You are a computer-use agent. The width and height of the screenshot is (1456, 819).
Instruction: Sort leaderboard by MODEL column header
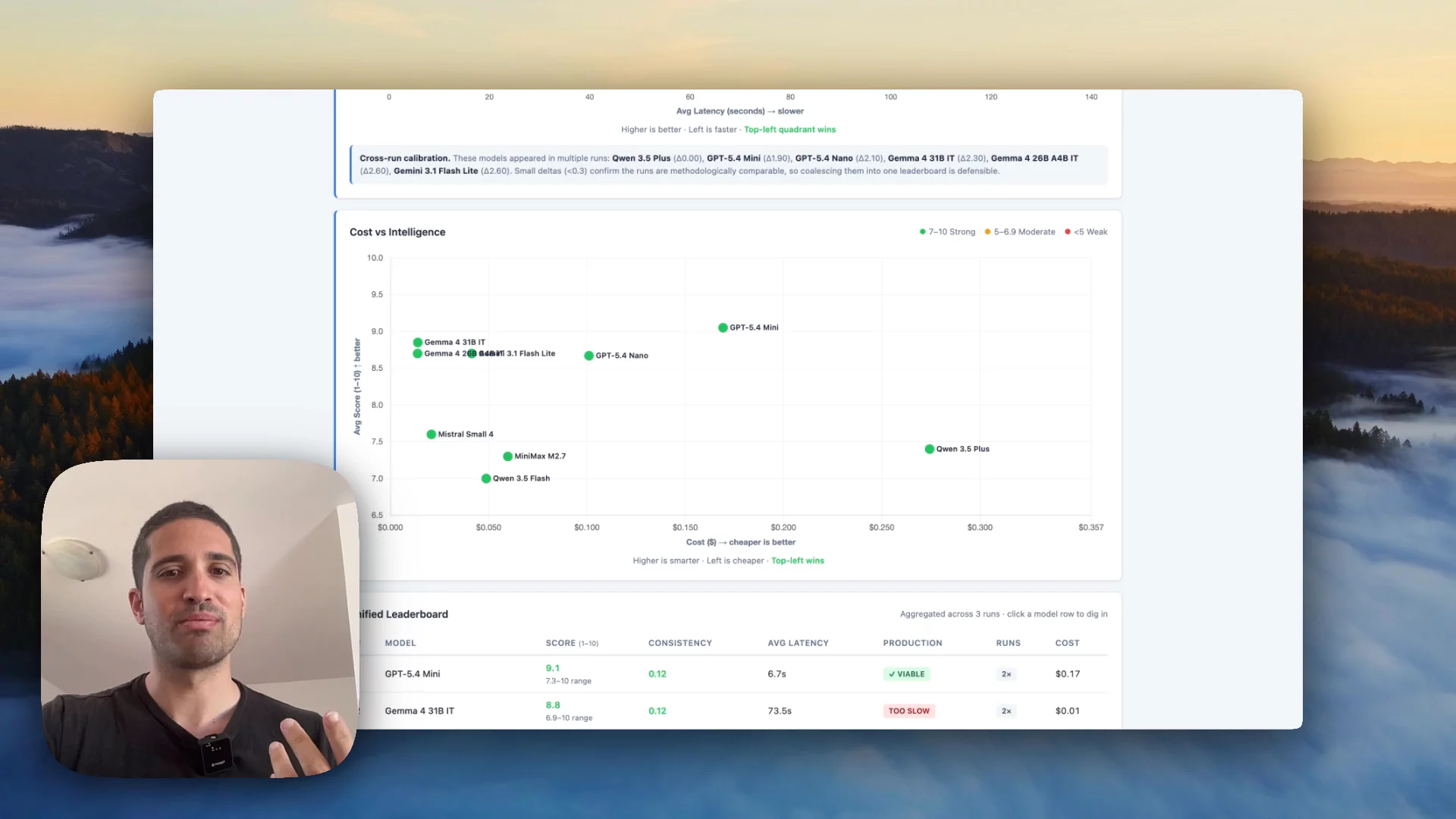point(400,643)
